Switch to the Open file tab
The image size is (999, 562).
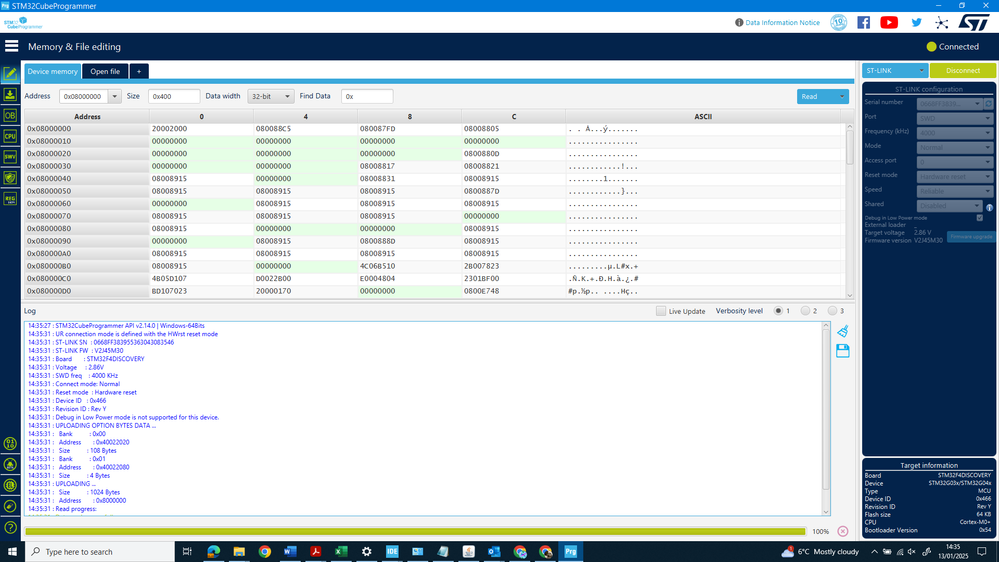105,71
